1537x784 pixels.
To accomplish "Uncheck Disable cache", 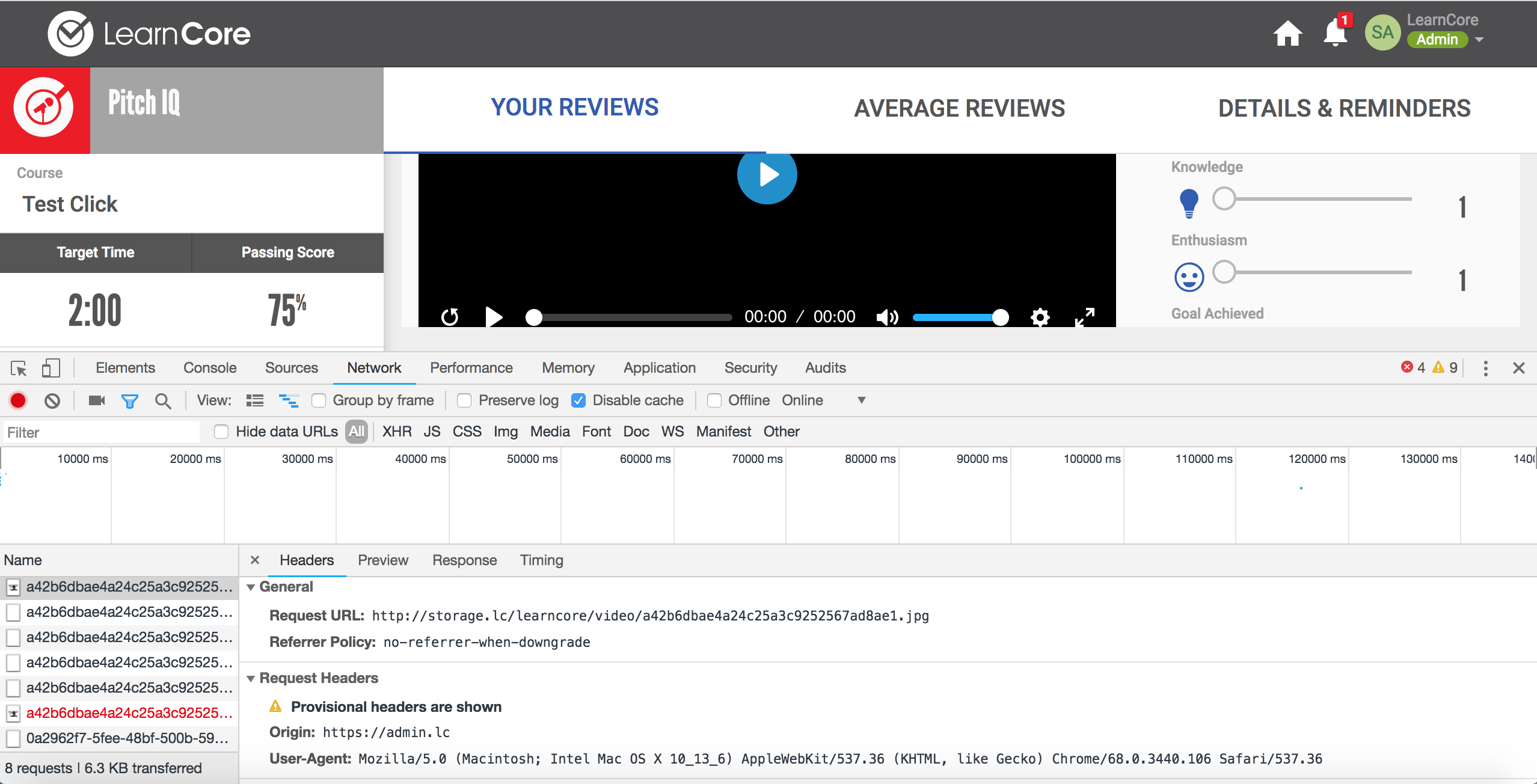I will pos(578,400).
